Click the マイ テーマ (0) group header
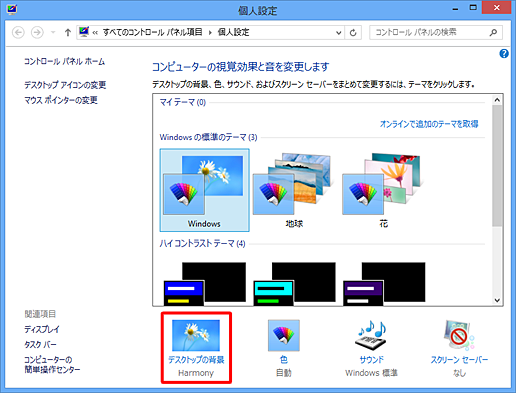The image size is (516, 393). (183, 102)
